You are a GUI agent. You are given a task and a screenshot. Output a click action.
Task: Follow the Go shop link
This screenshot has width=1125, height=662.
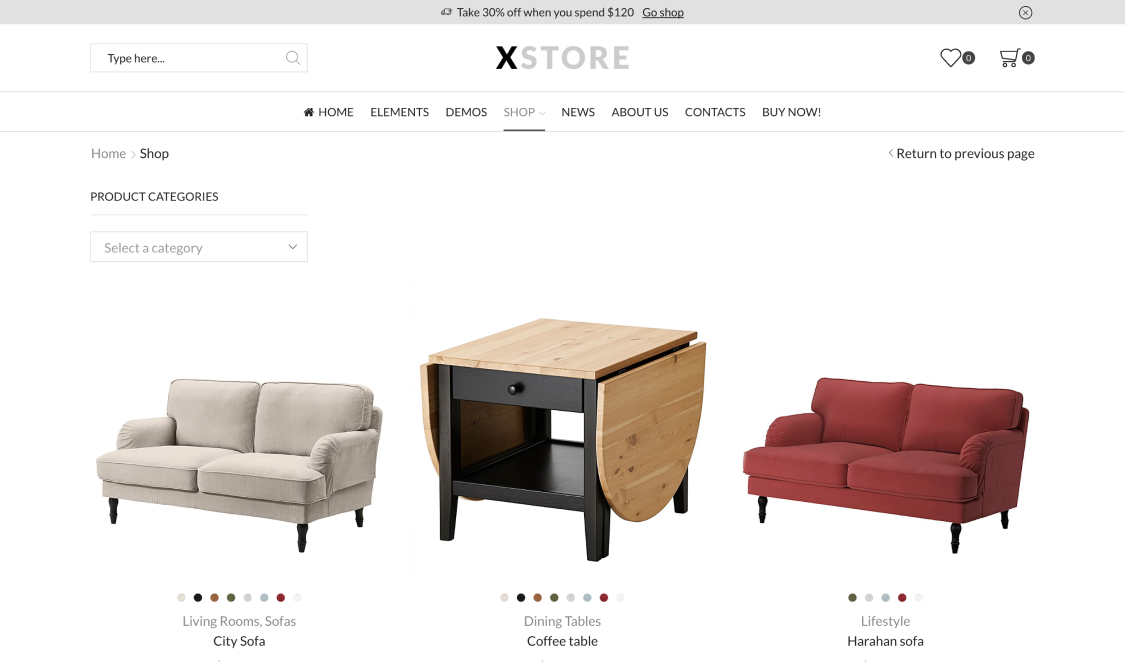[x=663, y=12]
